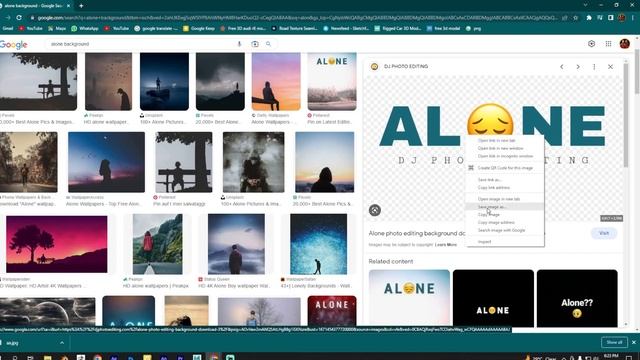Open the WhatsApp bookmark
Screen dimensions: 640x360
coord(85,29)
